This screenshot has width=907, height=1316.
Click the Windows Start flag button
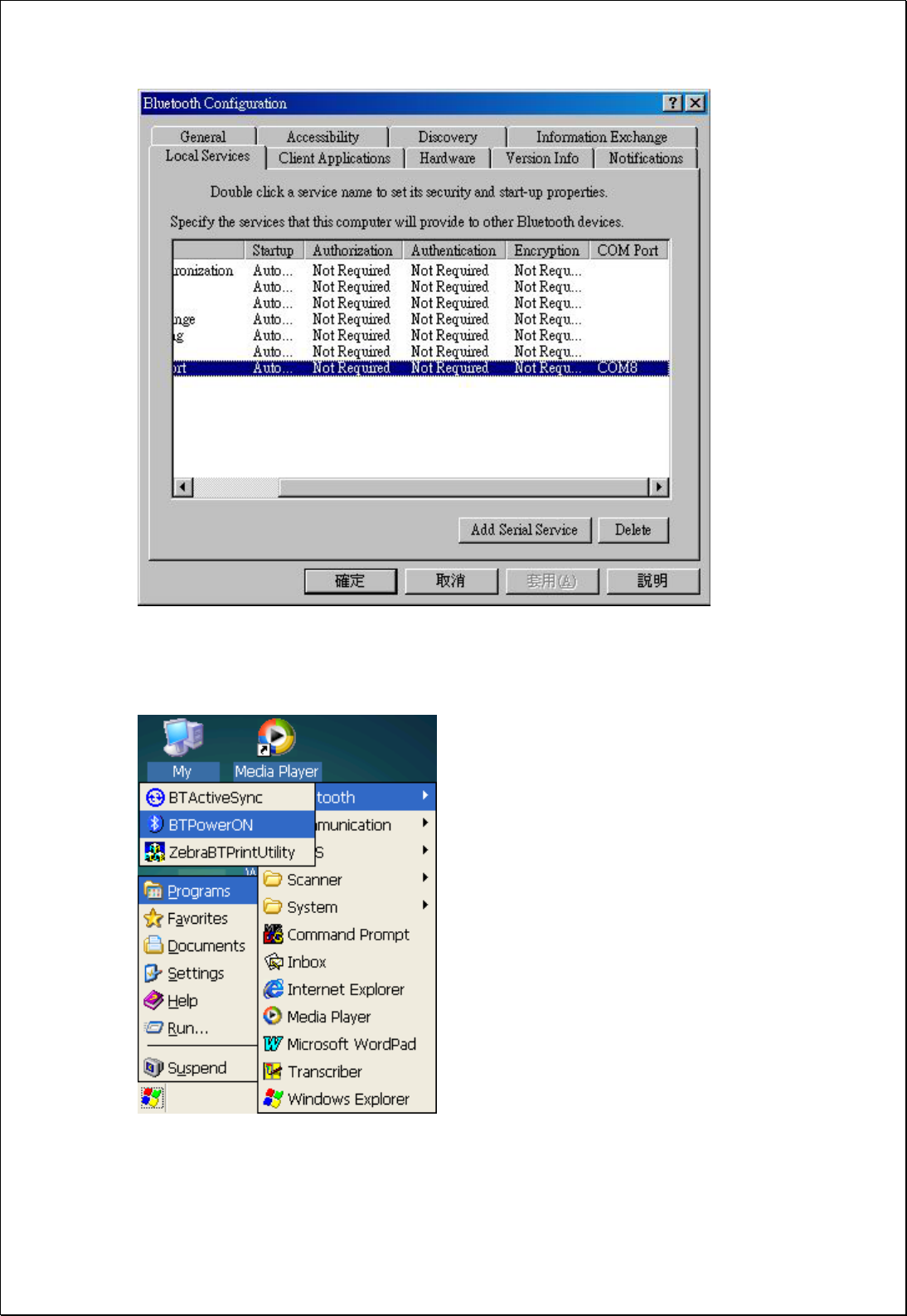click(152, 1098)
